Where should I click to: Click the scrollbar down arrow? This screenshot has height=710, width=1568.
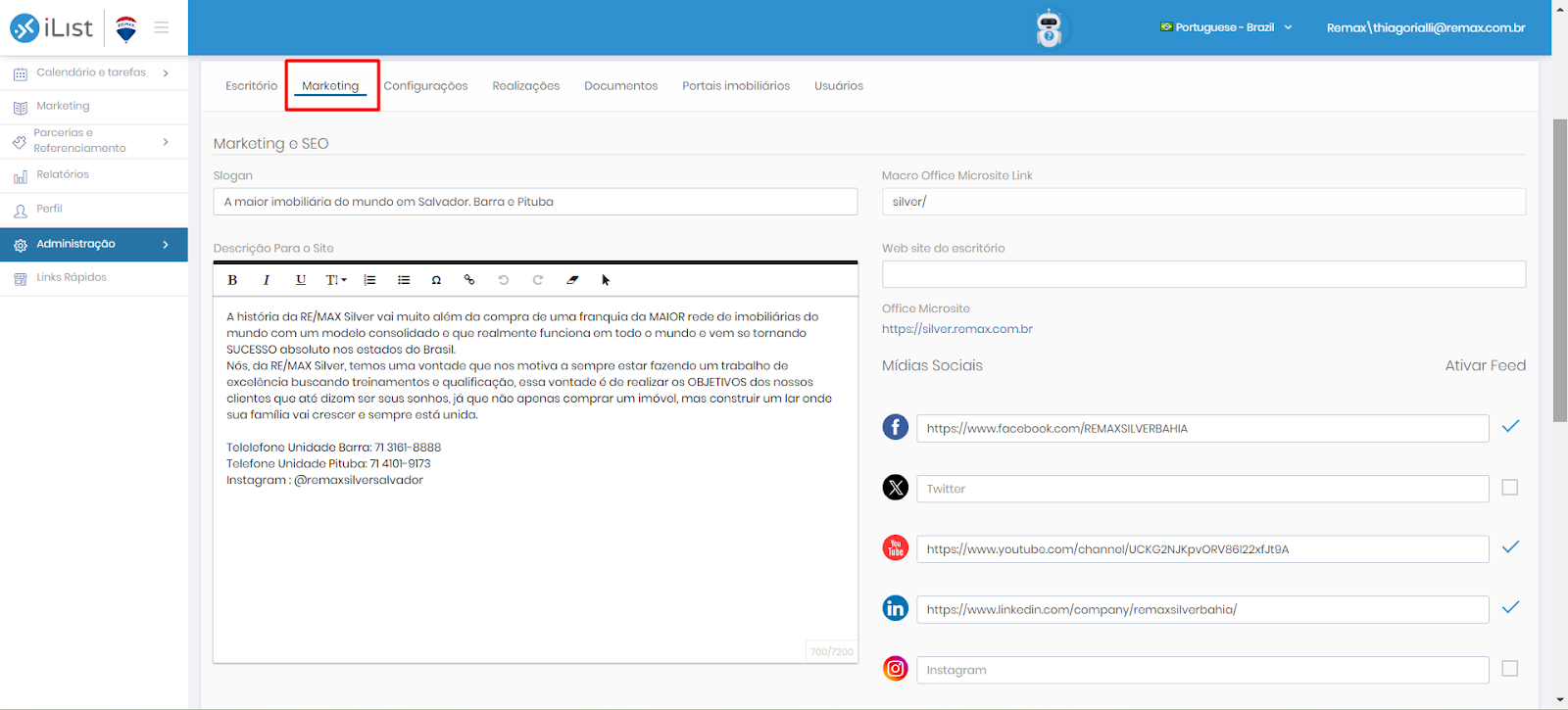[x=1560, y=701]
